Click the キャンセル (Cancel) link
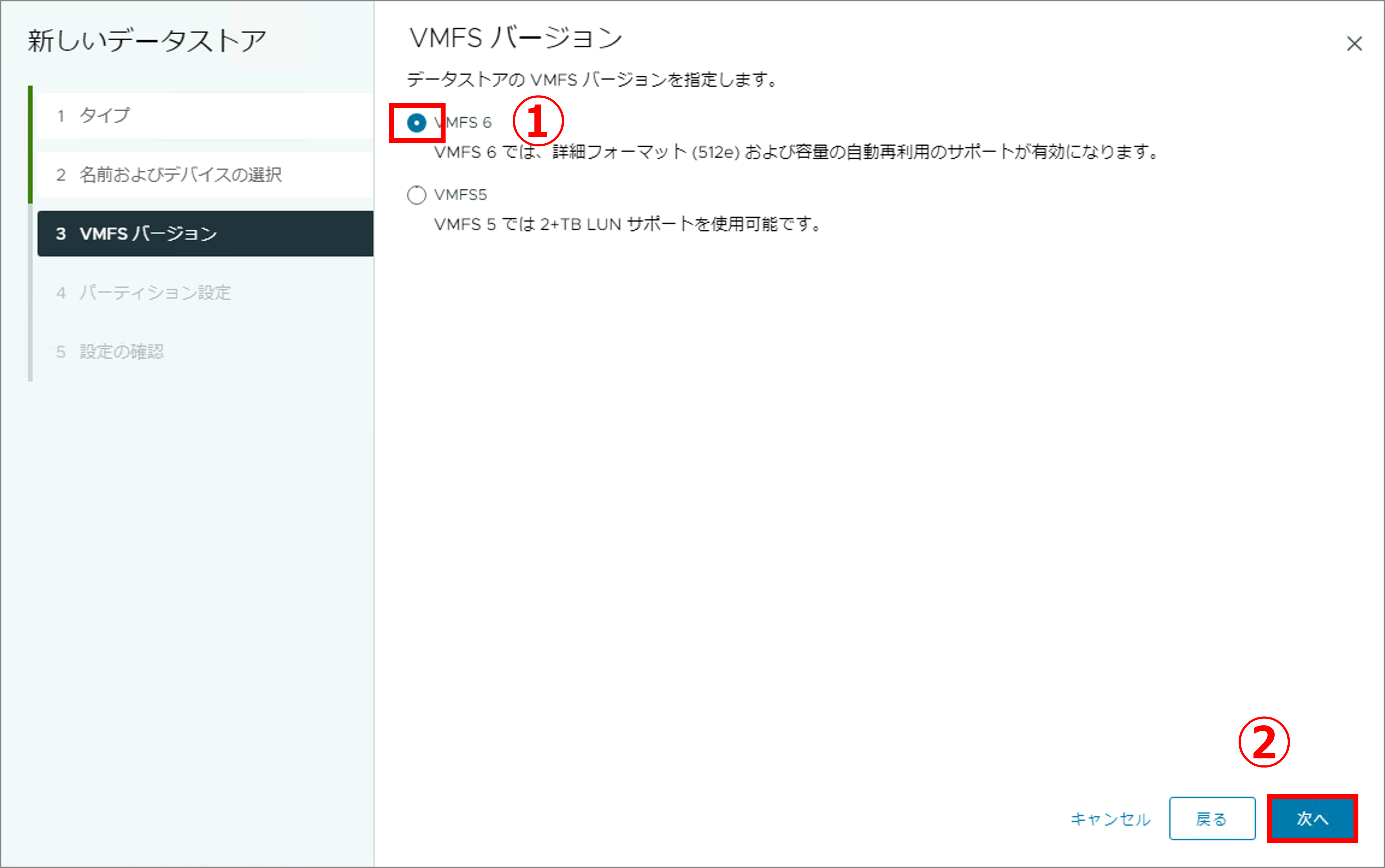 1110,819
